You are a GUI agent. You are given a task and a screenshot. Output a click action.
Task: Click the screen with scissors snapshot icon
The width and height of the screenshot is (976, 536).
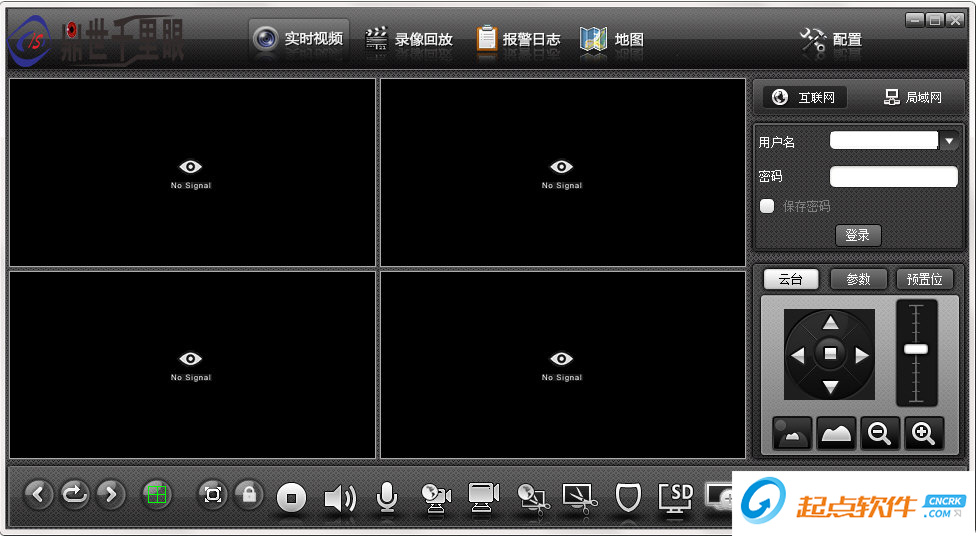point(580,498)
